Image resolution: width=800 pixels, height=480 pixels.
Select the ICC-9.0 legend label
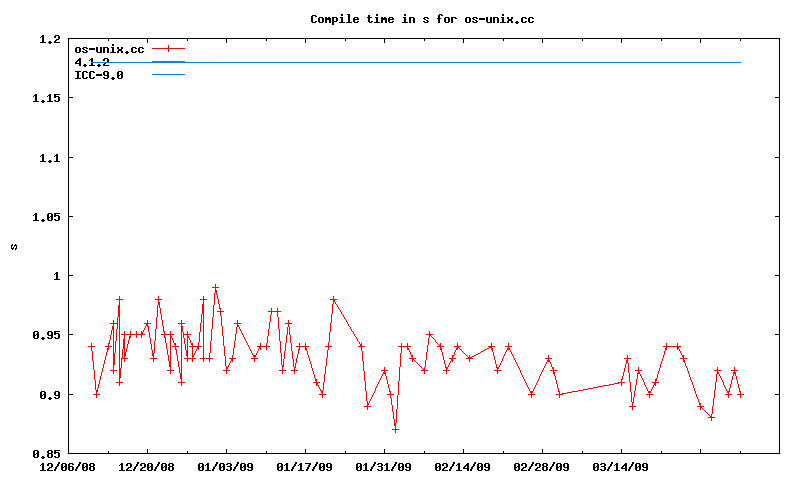99,75
